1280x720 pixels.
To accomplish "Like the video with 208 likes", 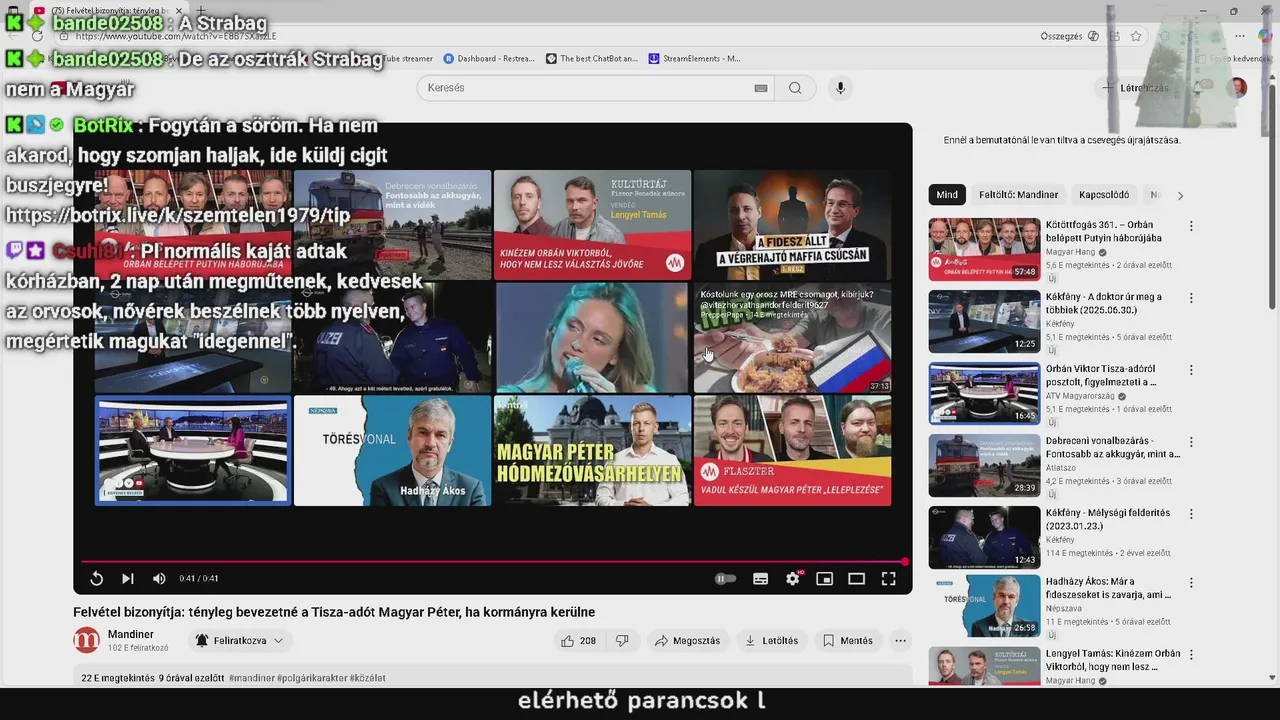I will 579,641.
